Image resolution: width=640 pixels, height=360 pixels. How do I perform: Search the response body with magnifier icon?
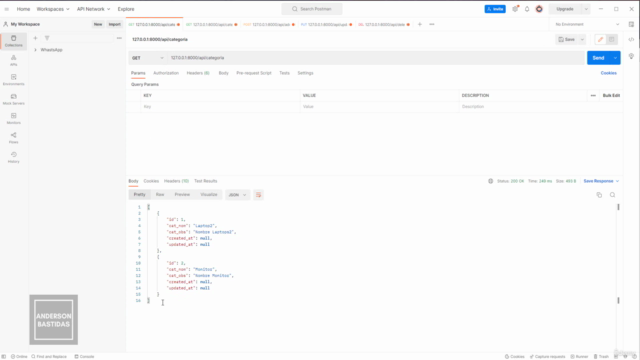(x=612, y=195)
